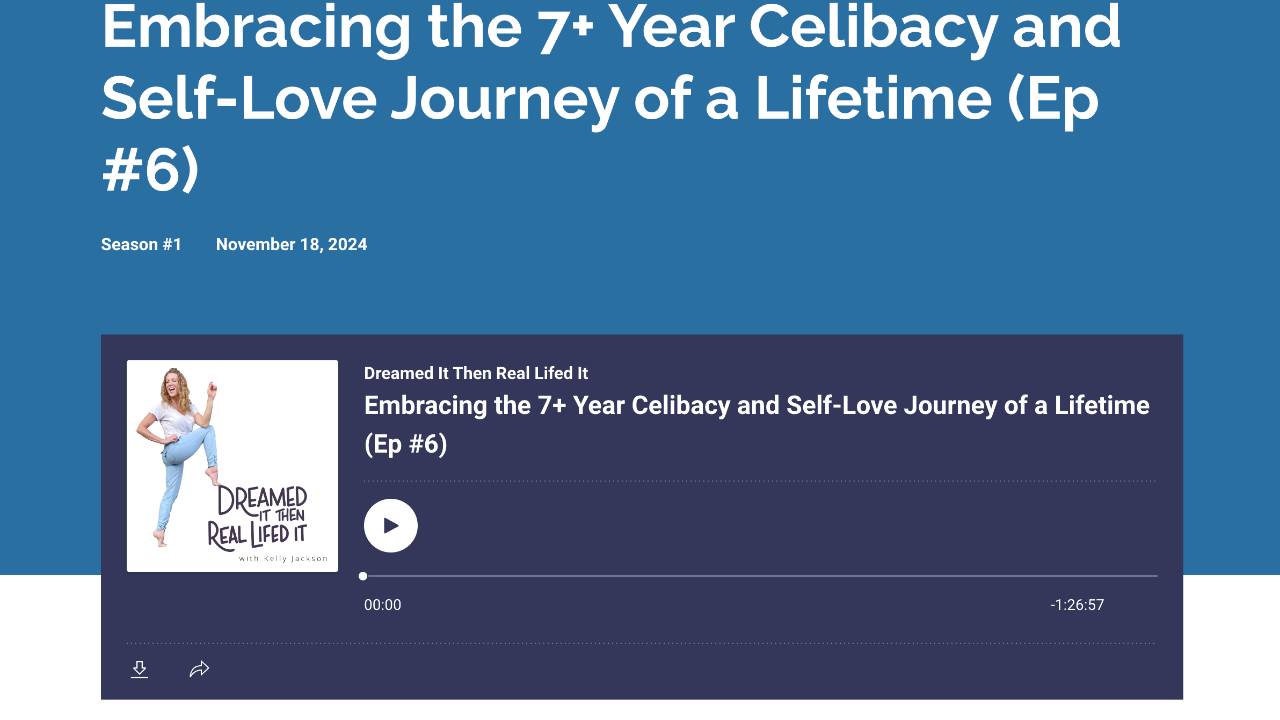Download the episode audio file

140,669
